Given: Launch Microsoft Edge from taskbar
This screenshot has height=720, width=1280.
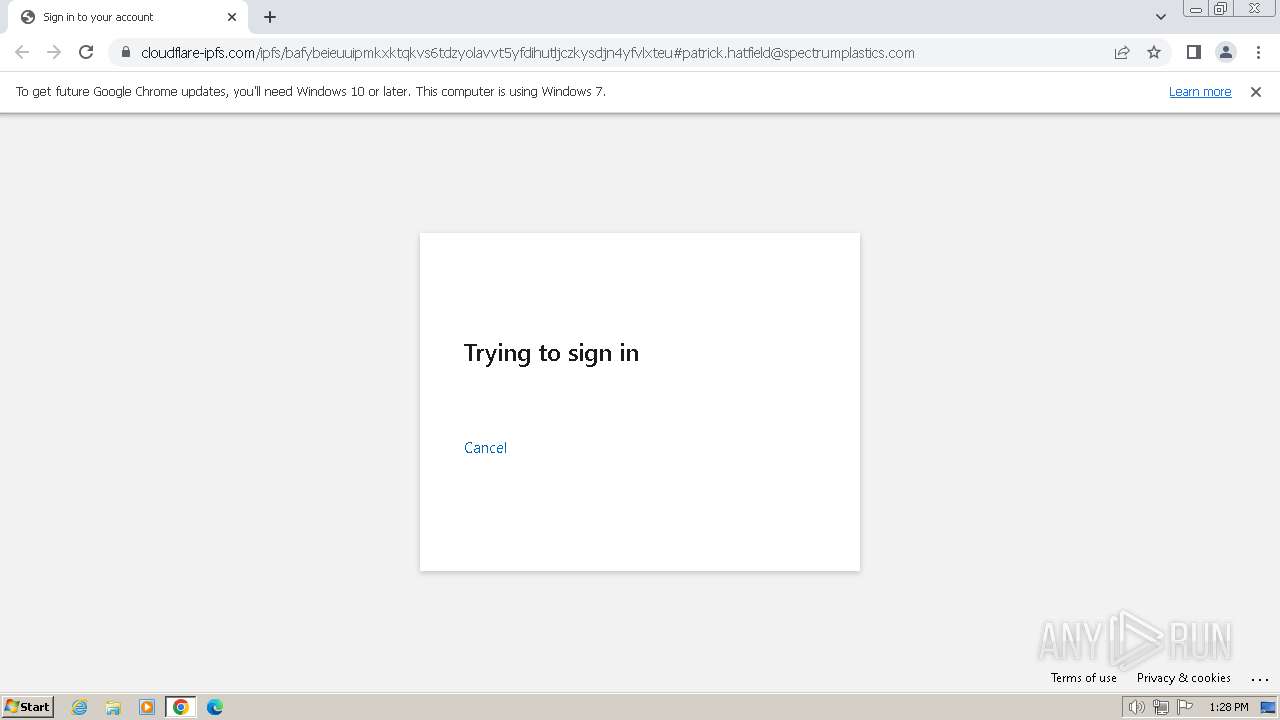Looking at the screenshot, I should (x=215, y=707).
